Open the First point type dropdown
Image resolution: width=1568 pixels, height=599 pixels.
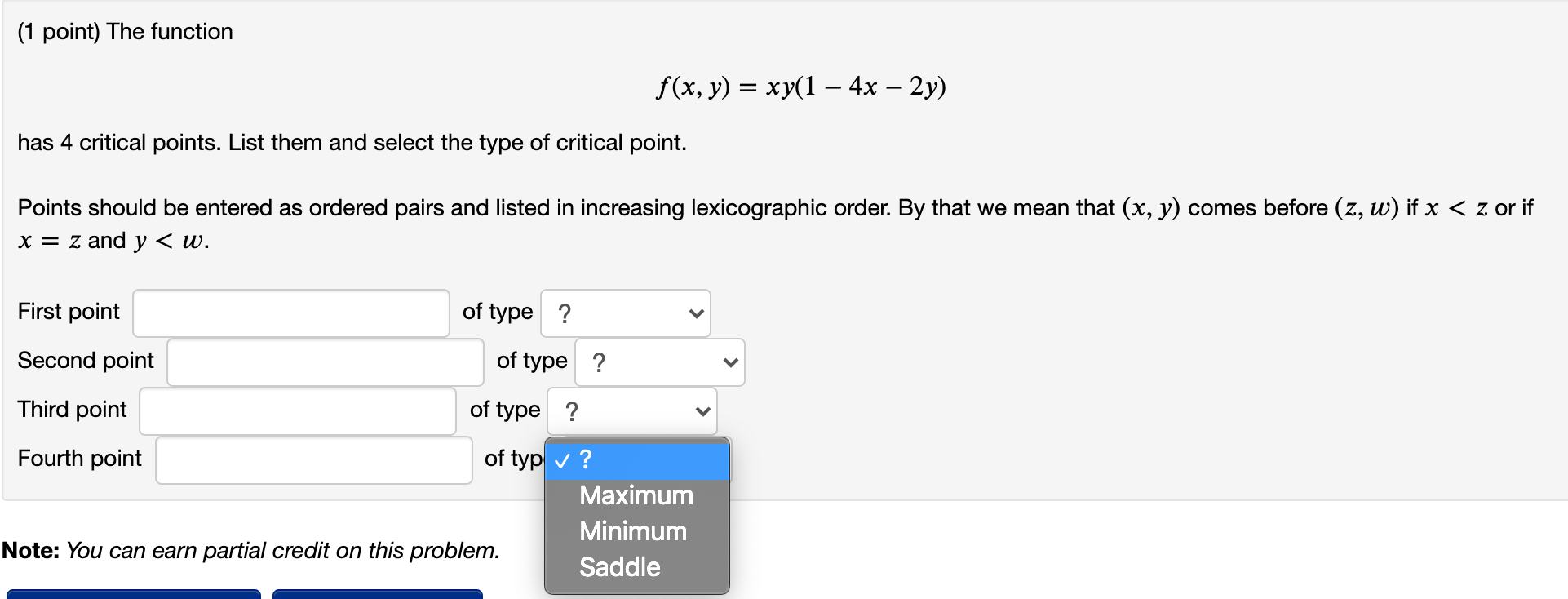pos(624,313)
